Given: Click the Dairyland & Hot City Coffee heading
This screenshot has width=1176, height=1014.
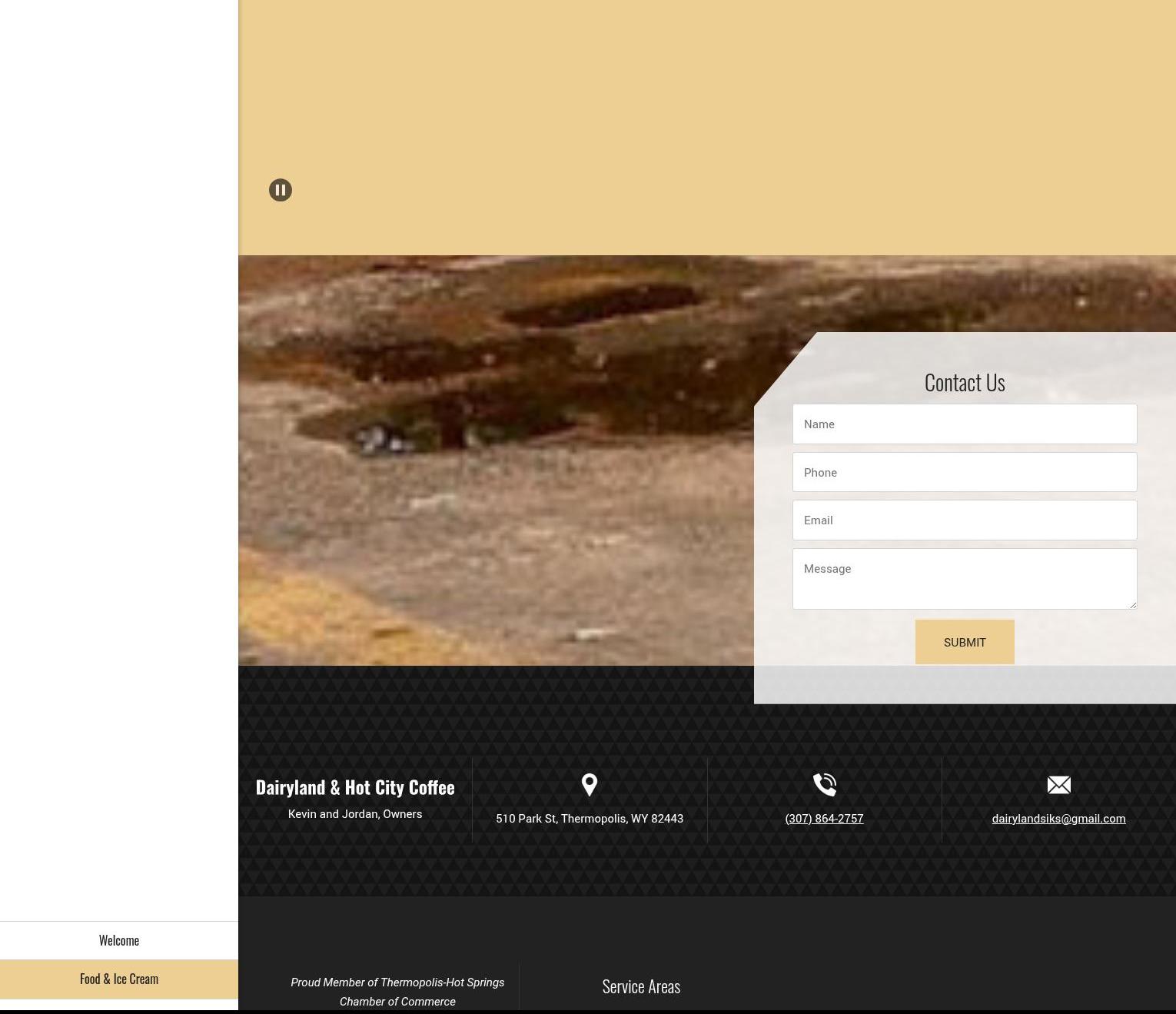Looking at the screenshot, I should pos(355,787).
